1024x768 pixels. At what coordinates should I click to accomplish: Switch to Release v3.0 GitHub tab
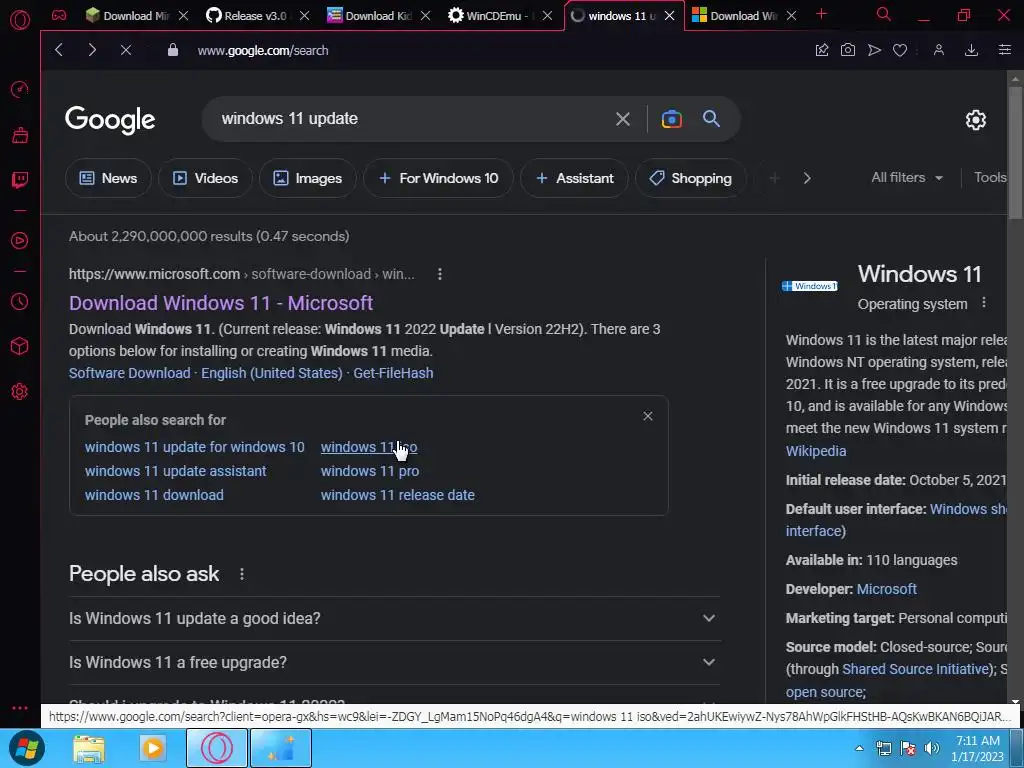256,15
